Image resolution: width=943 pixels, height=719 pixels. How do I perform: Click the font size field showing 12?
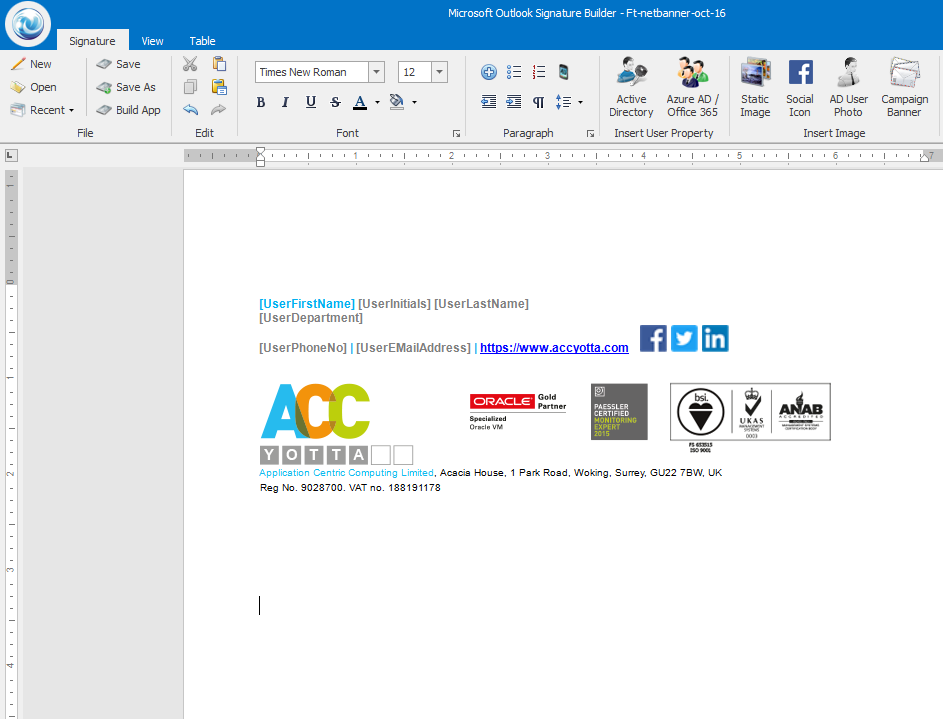click(x=414, y=72)
